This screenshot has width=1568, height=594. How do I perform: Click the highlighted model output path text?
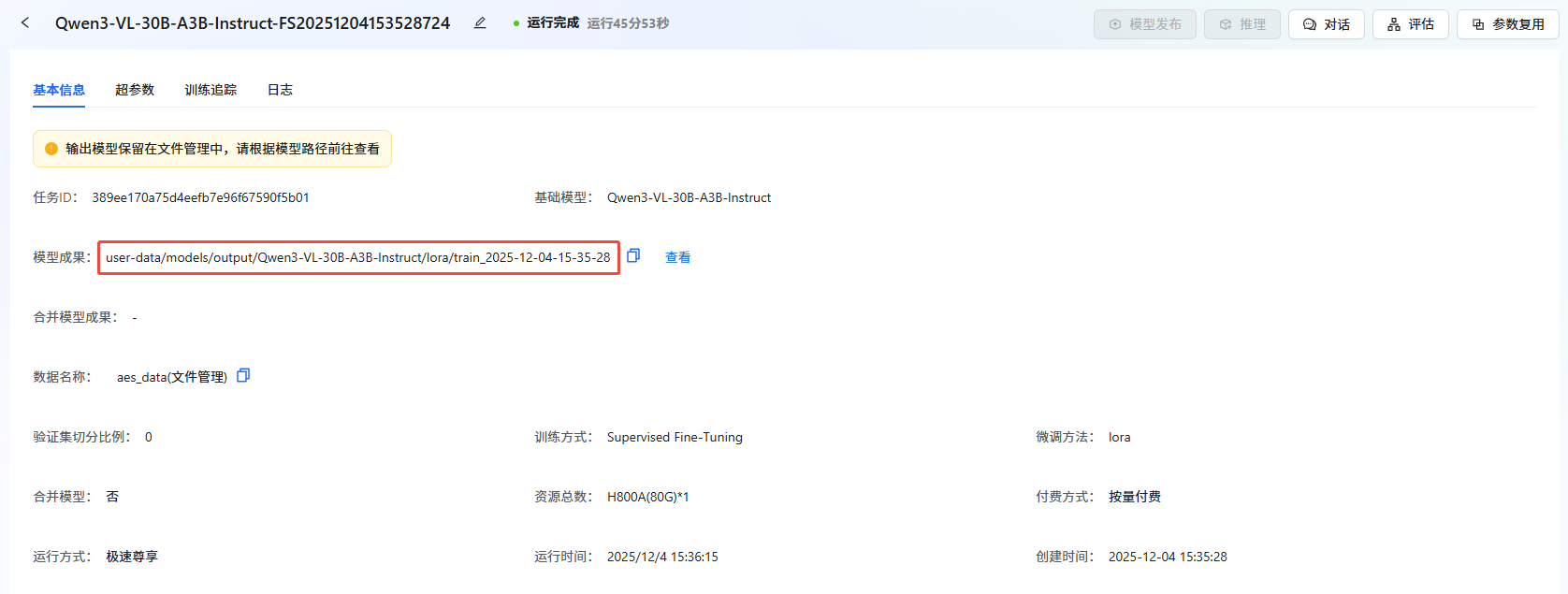coord(357,257)
